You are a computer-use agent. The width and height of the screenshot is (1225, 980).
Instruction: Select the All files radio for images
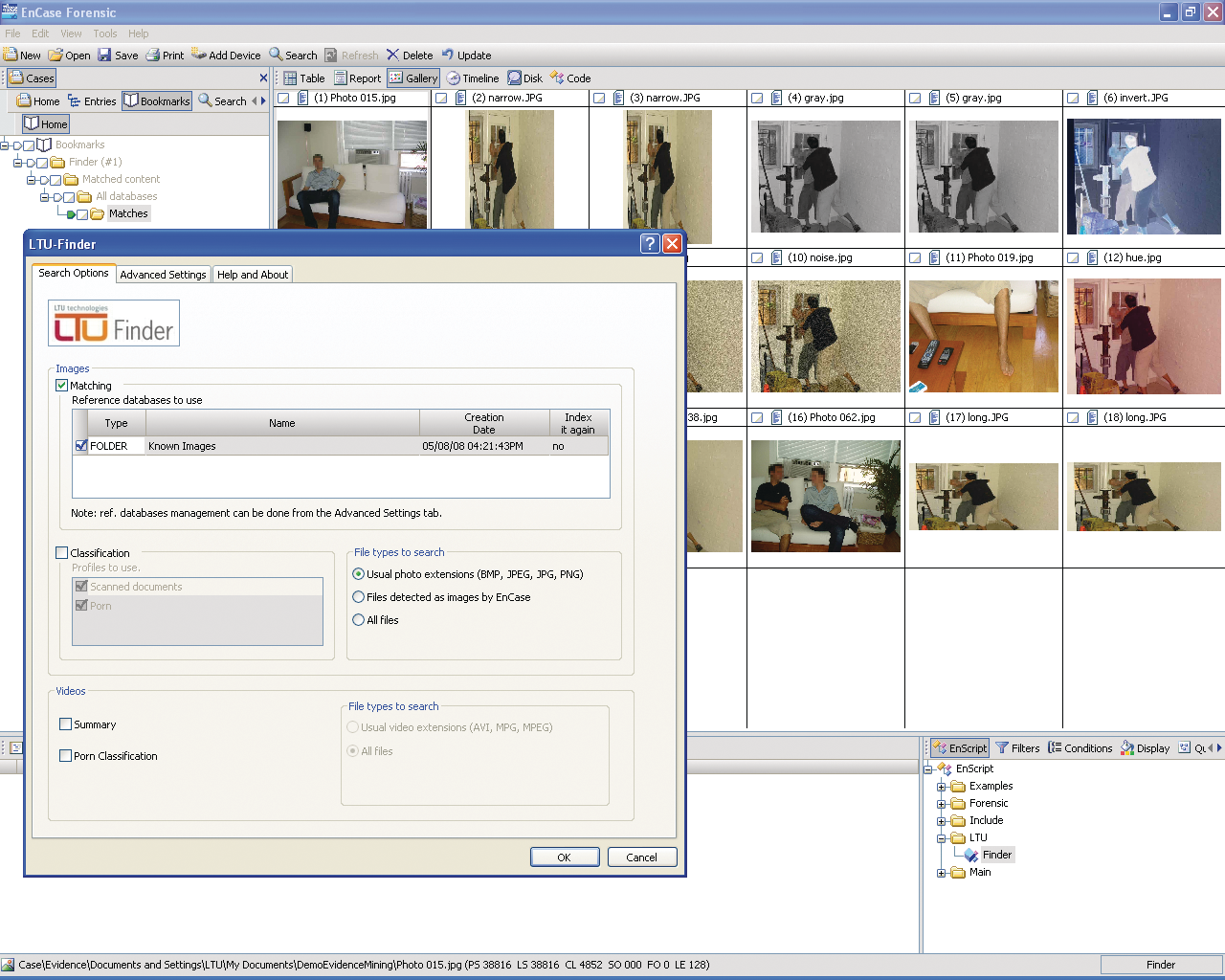[x=359, y=620]
